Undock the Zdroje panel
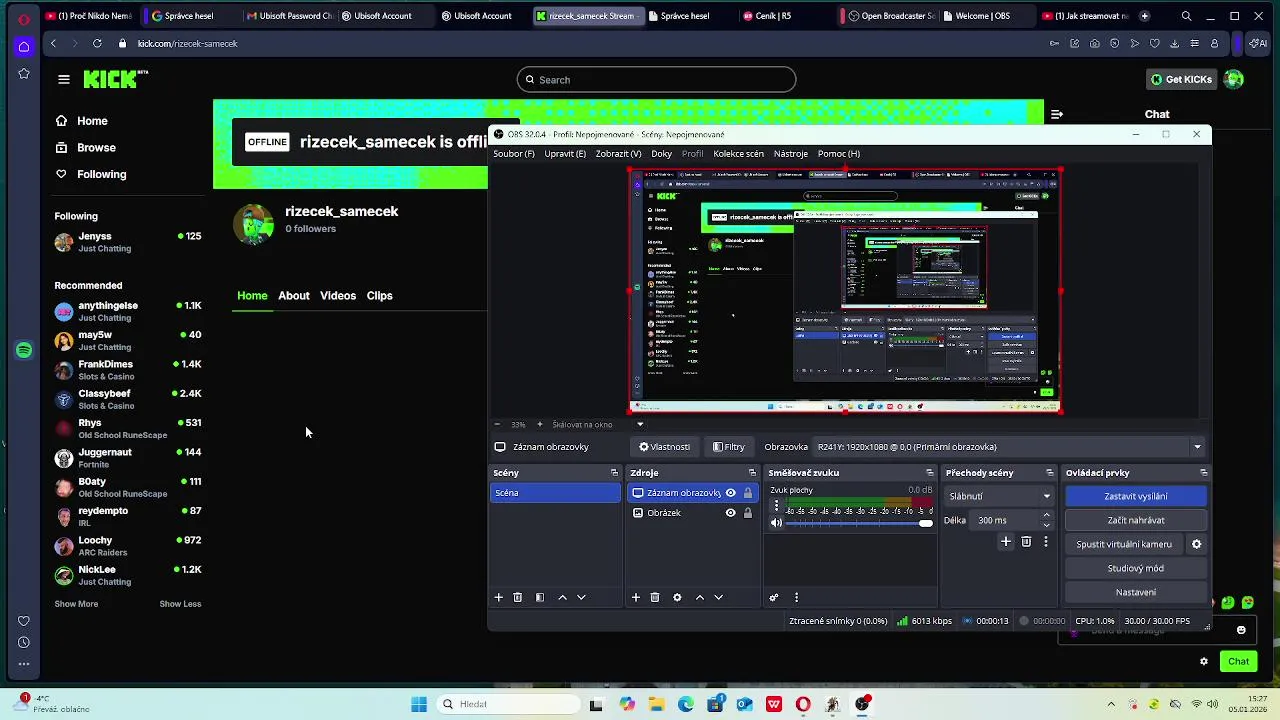Viewport: 1280px width, 720px height. [752, 472]
